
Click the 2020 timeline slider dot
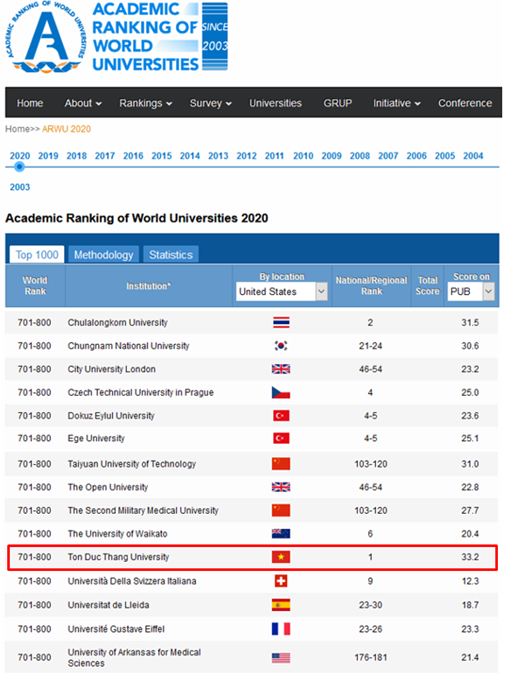coord(19,167)
